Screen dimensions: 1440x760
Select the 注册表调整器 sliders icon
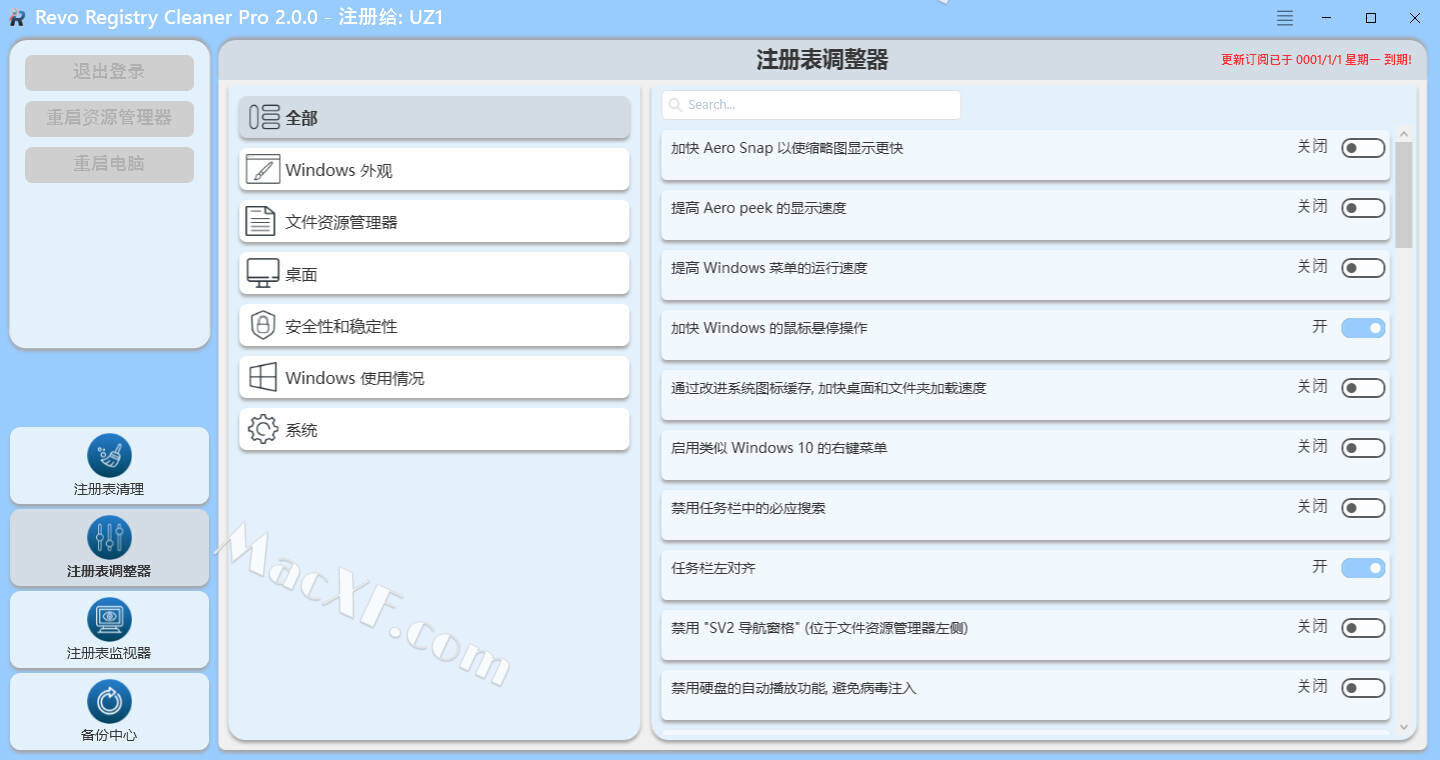click(x=109, y=537)
